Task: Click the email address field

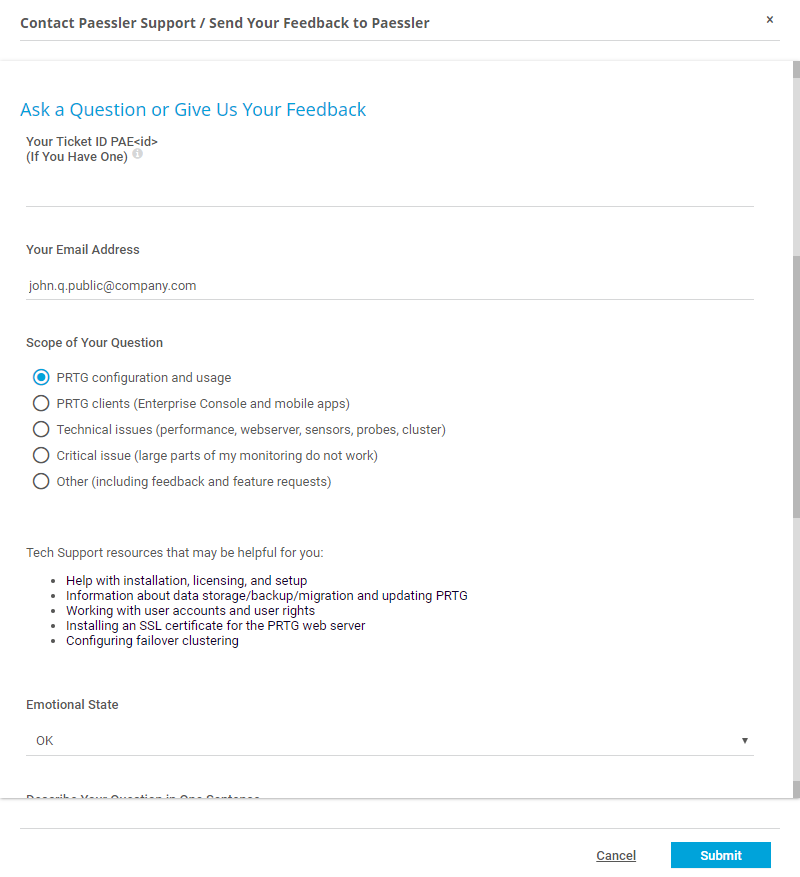Action: point(390,285)
